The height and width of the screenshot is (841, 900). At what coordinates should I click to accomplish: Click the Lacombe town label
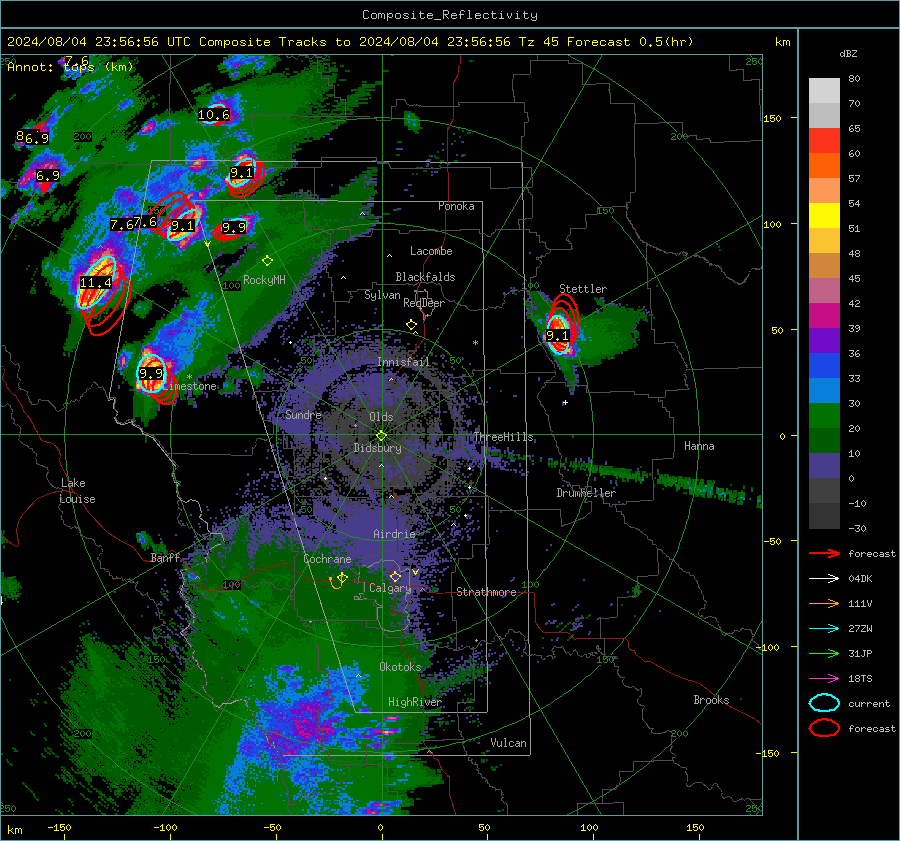(x=431, y=251)
